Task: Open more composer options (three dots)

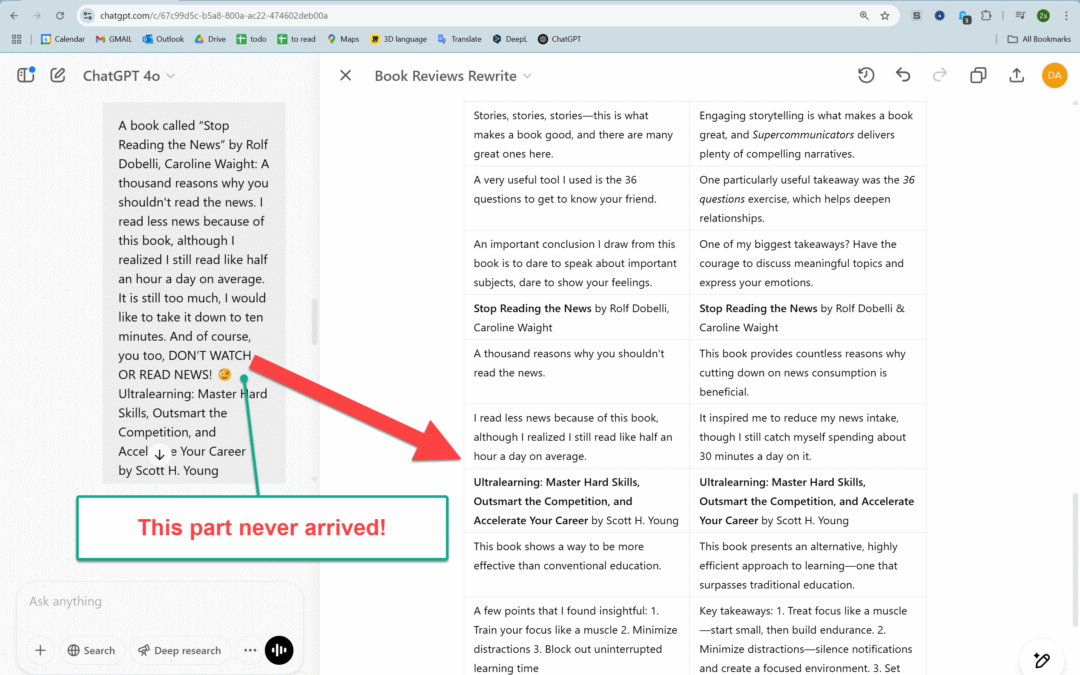Action: (250, 650)
